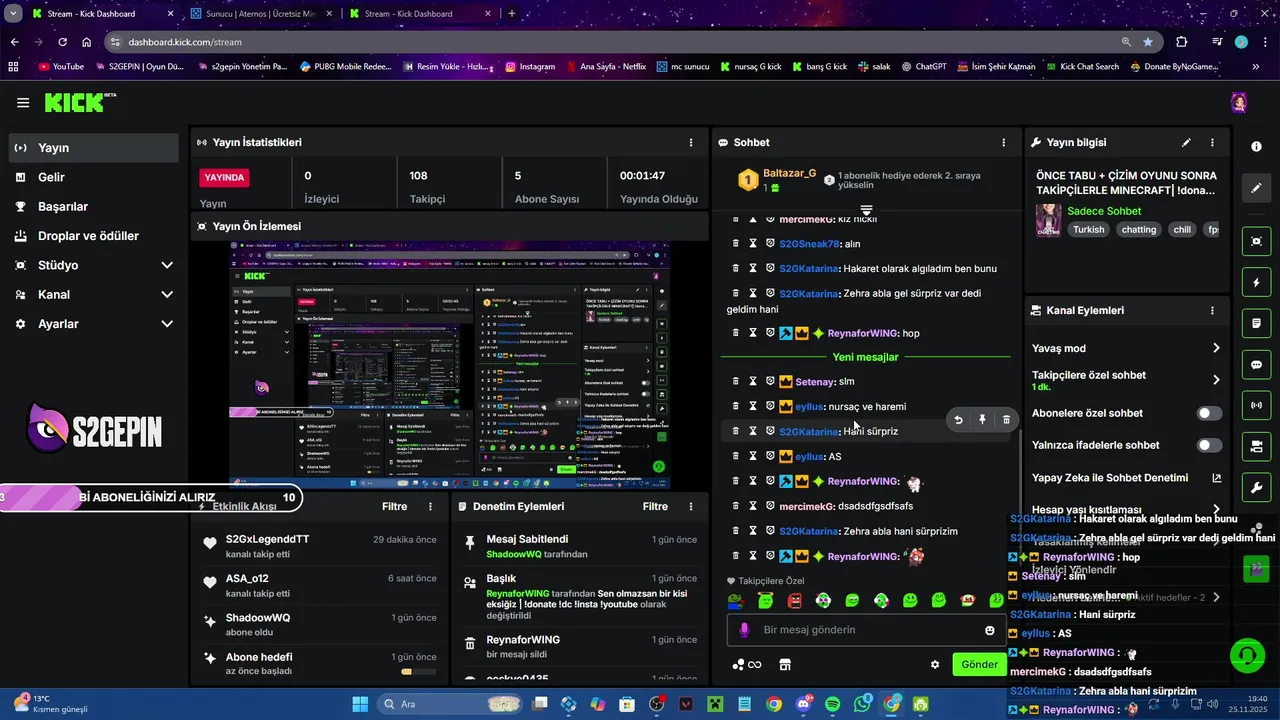The width and height of the screenshot is (1280, 720).
Task: Delete Setenay's slm message with trash icon
Action: click(736, 381)
